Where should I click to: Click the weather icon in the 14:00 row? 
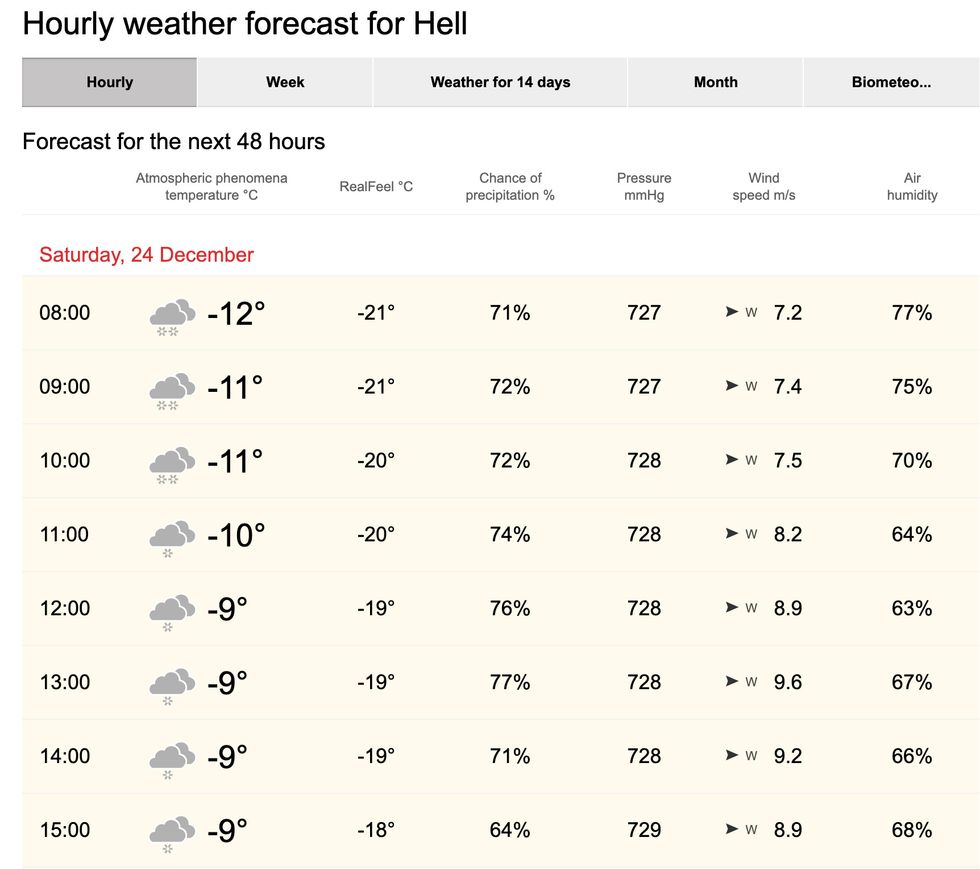click(x=170, y=756)
